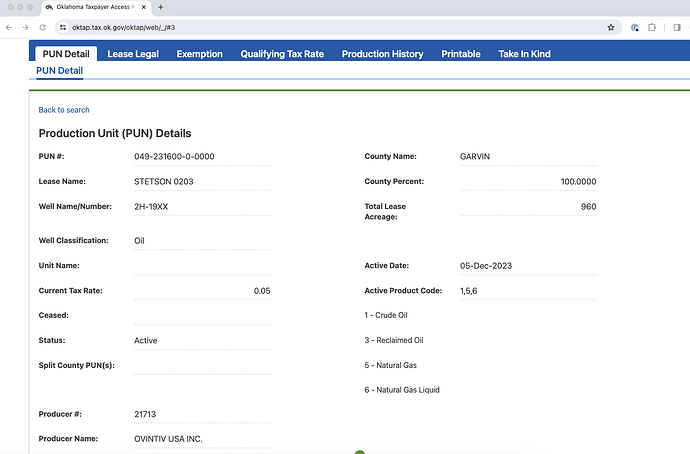Open a new browser tab with plus icon
This screenshot has width=690, height=454.
click(x=161, y=7)
